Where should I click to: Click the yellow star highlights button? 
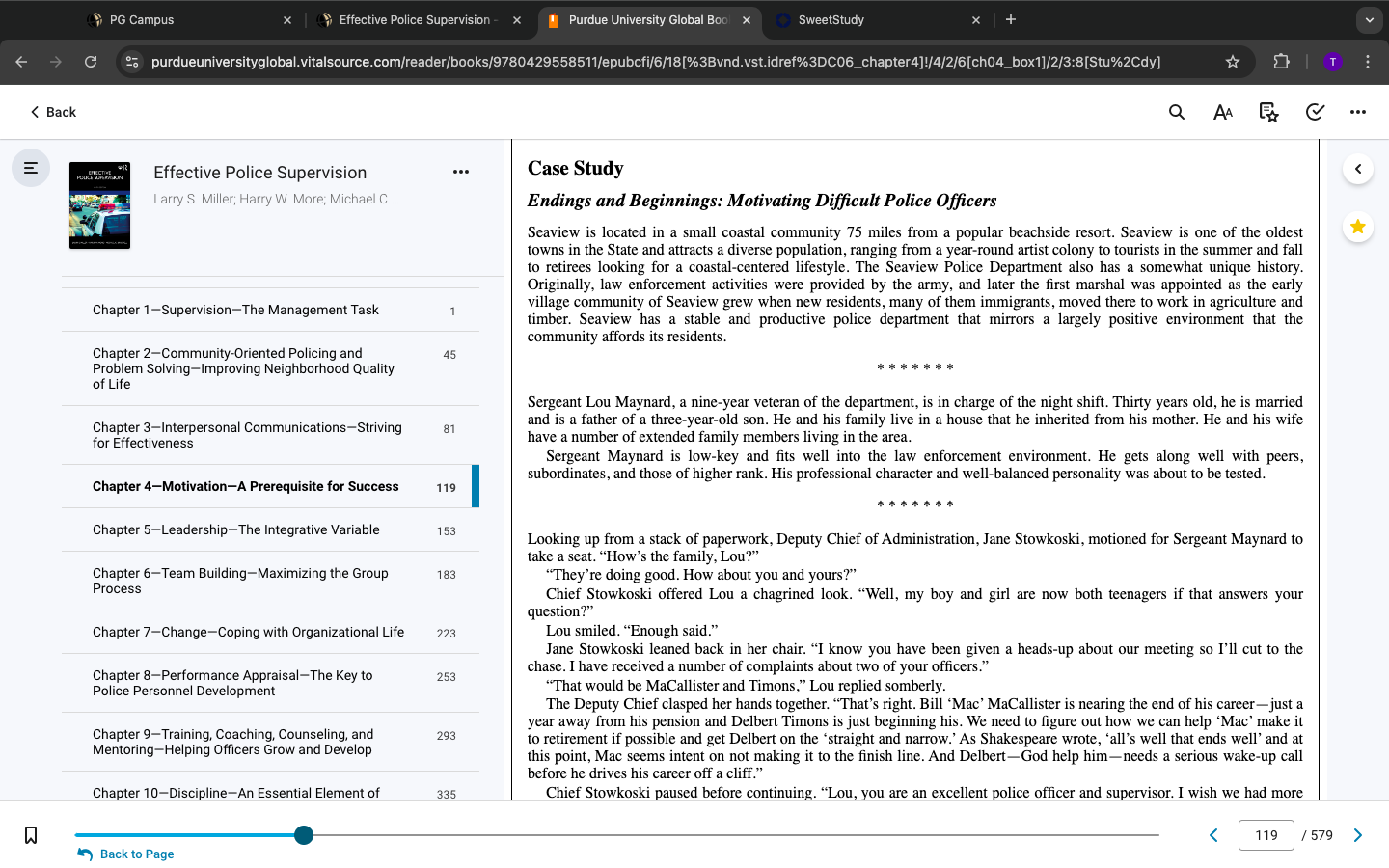[1358, 227]
